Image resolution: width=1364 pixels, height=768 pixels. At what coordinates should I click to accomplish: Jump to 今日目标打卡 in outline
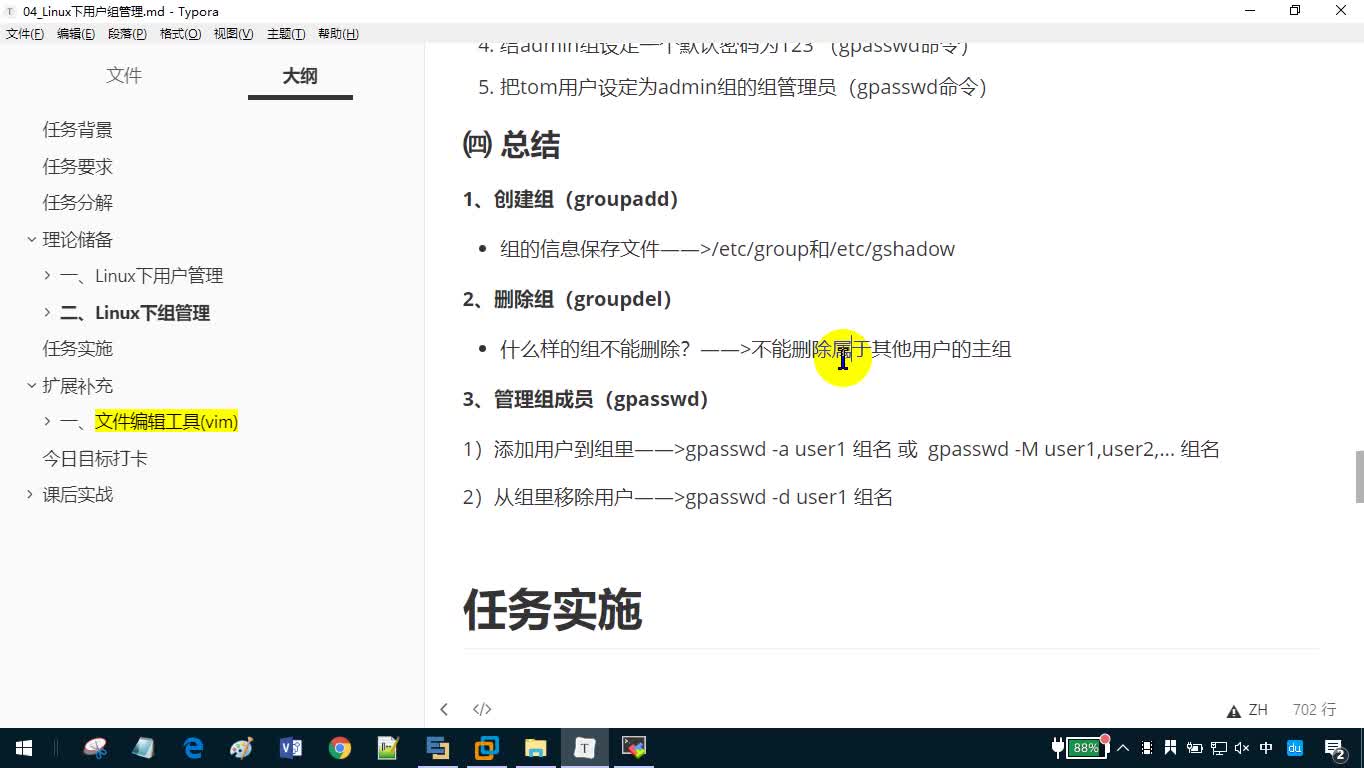[95, 459]
